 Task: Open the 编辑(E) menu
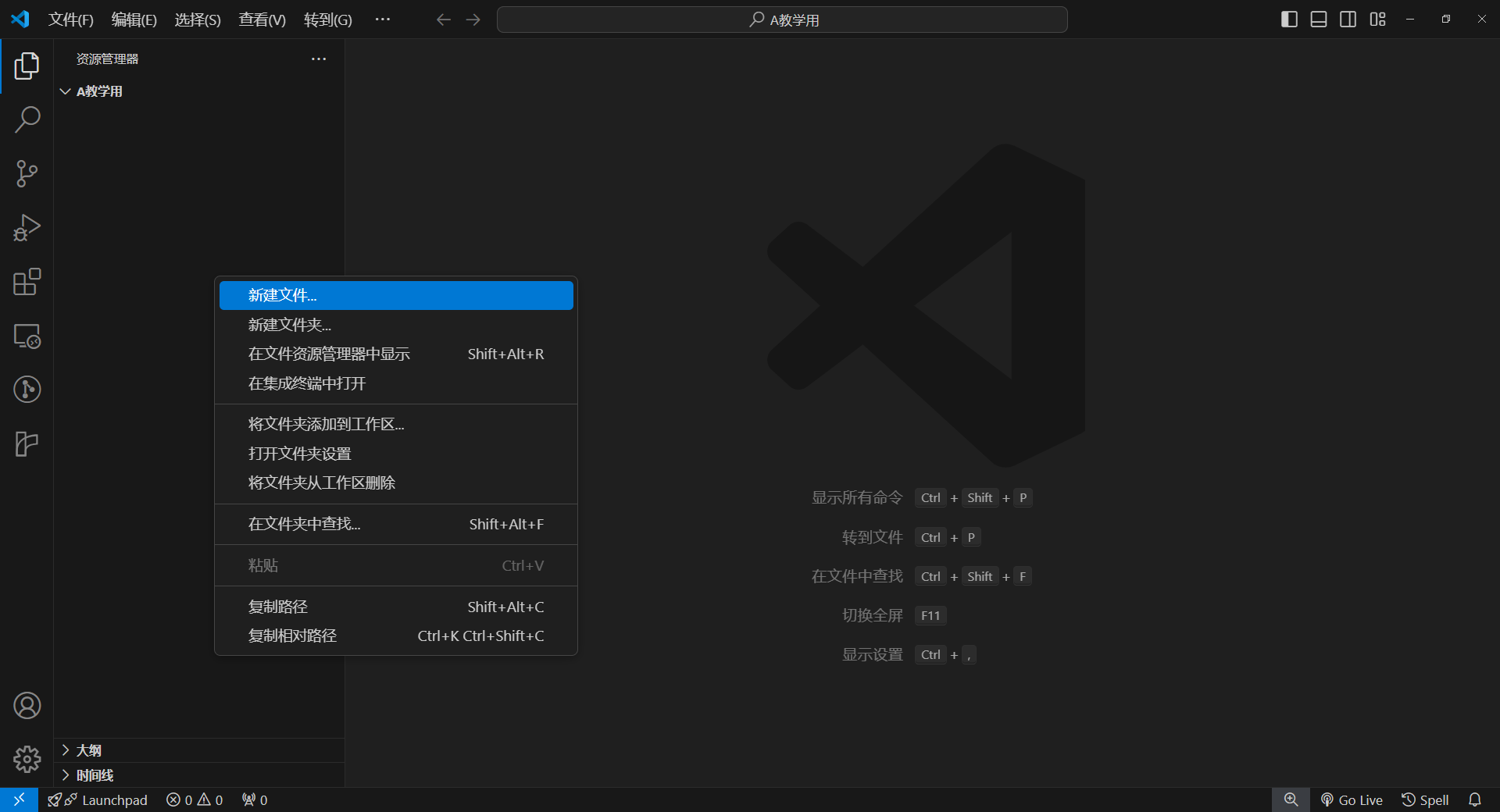134,20
